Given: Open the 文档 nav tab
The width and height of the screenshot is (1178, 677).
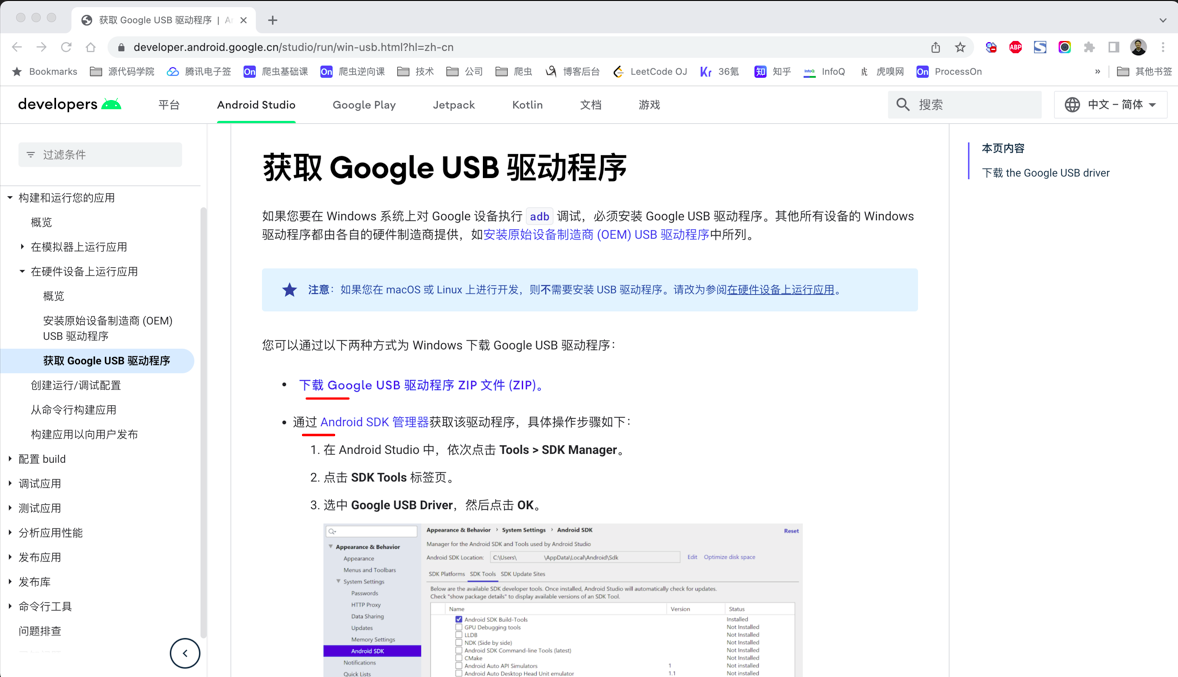Looking at the screenshot, I should (591, 104).
